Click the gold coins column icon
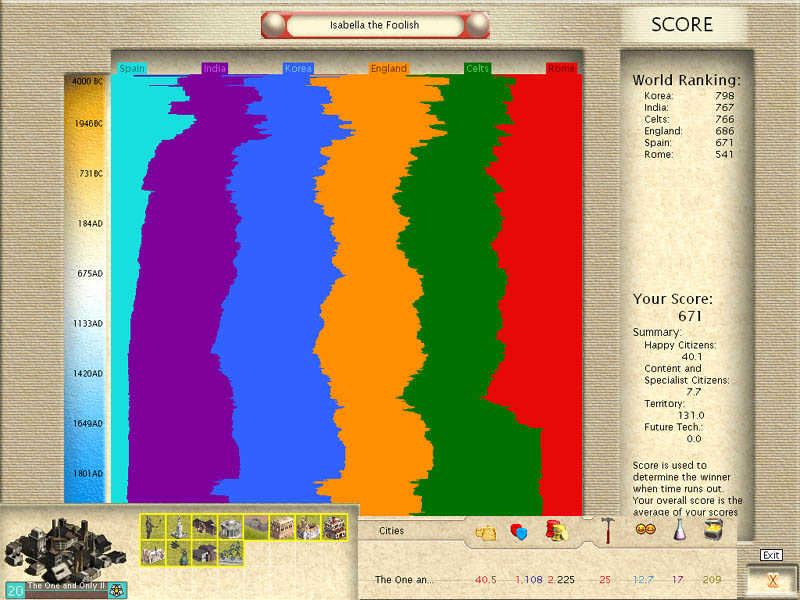Screen dimensions: 800x600 point(557,530)
